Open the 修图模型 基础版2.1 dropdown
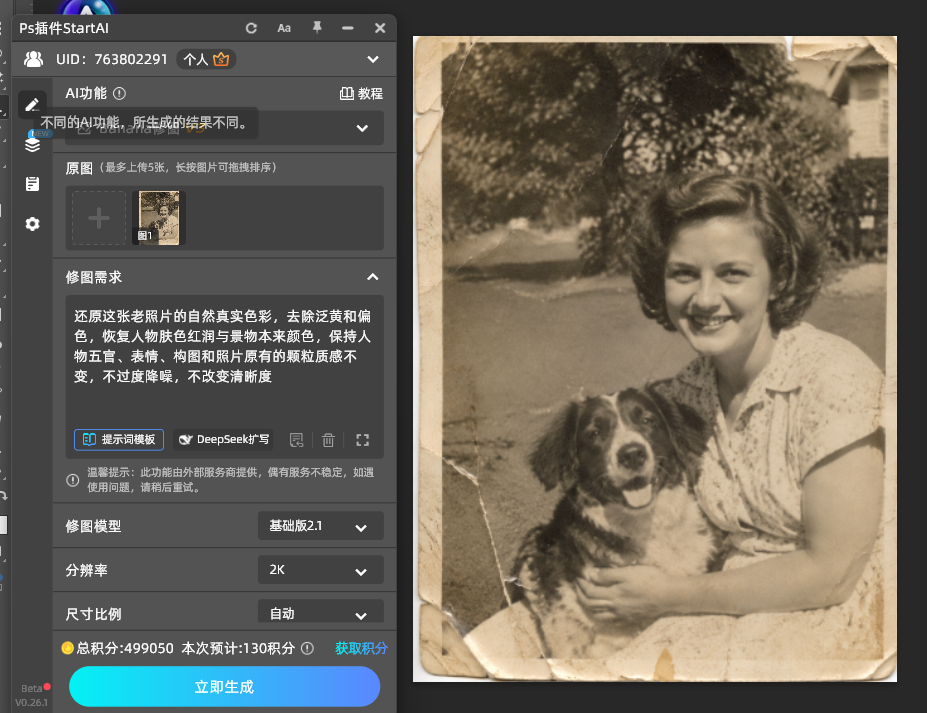This screenshot has width=927, height=713. click(320, 526)
